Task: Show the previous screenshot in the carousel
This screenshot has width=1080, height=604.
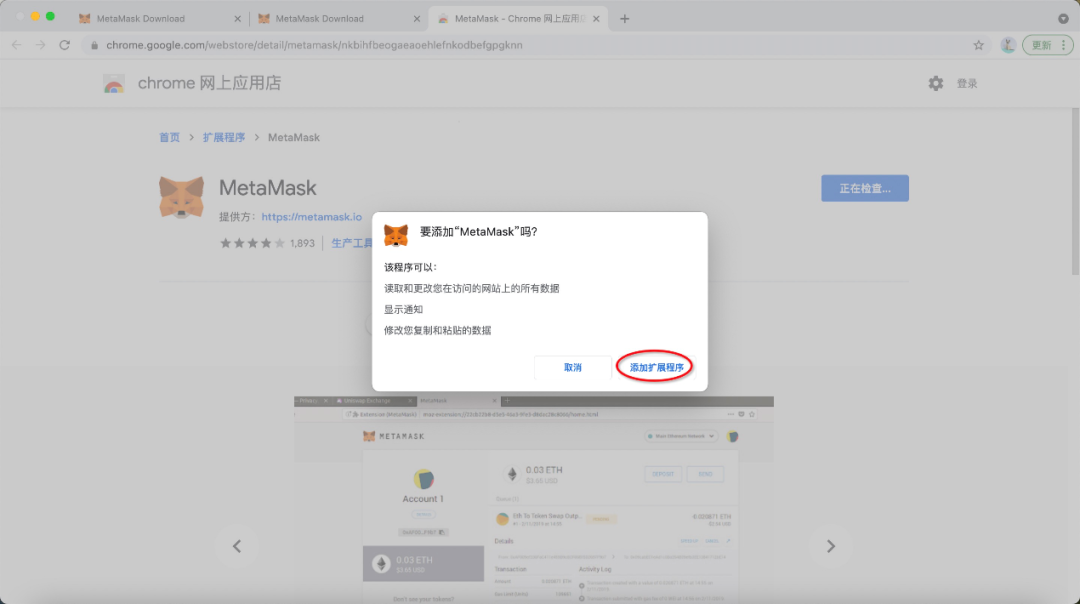Action: (237, 546)
